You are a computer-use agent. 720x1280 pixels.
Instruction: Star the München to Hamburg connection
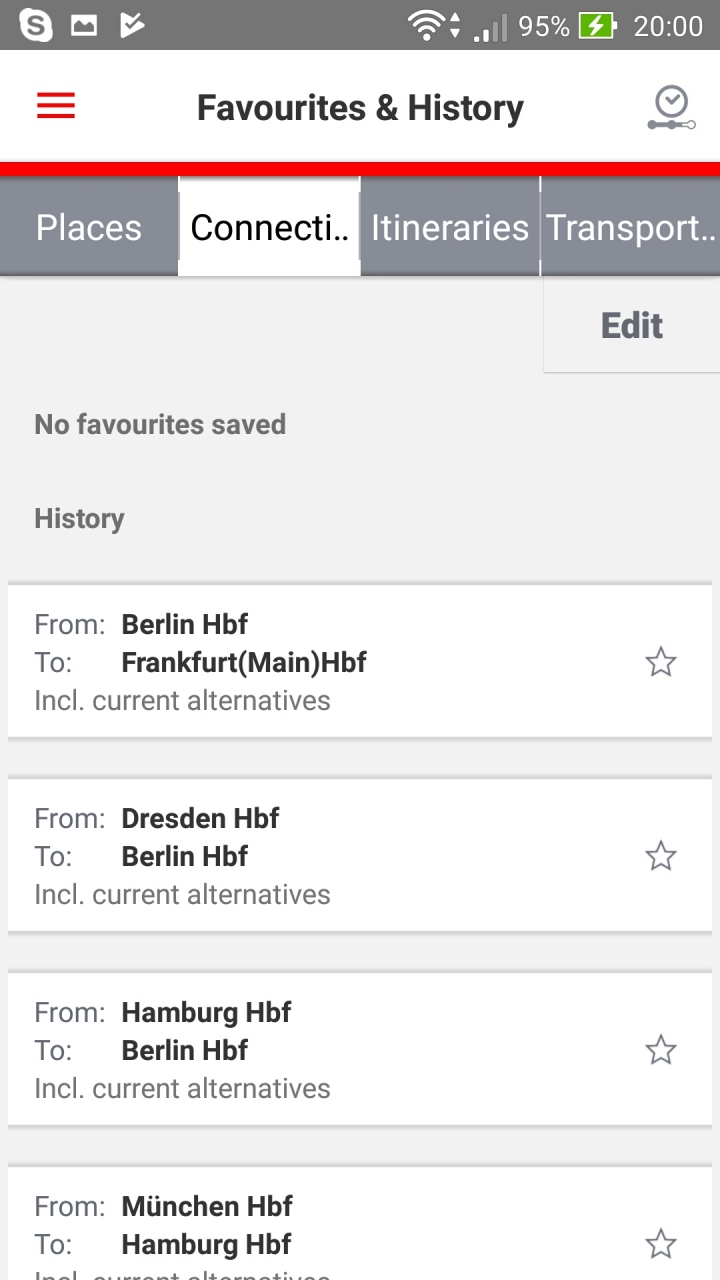[x=660, y=1244]
